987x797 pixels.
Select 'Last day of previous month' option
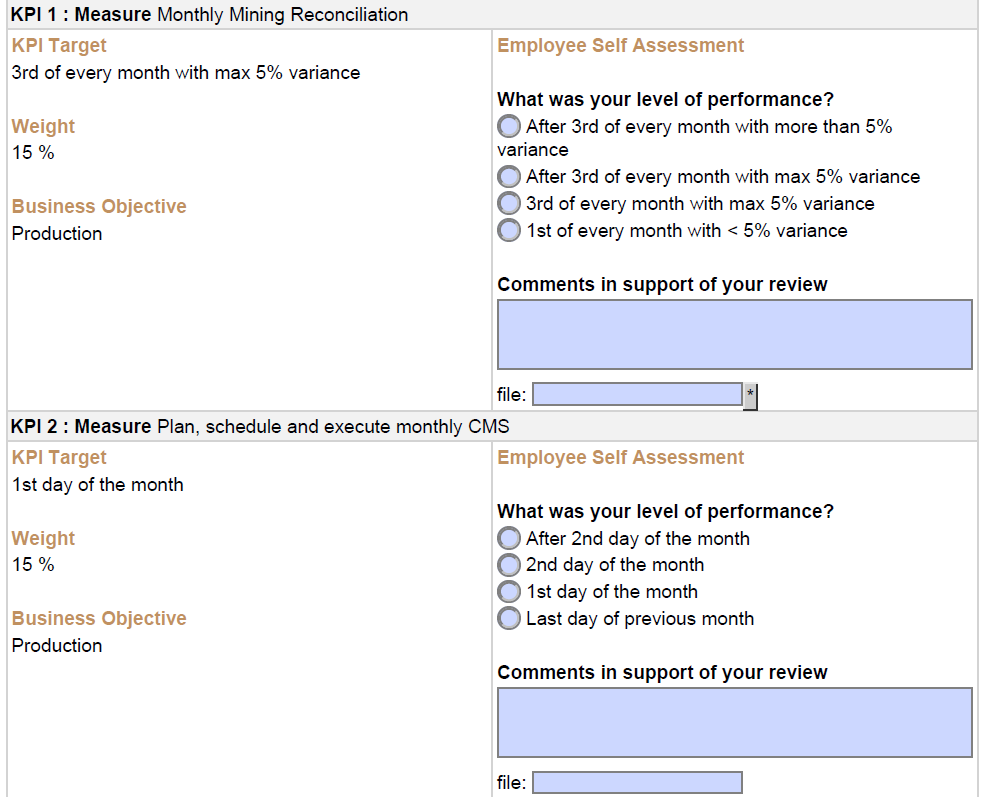click(509, 618)
